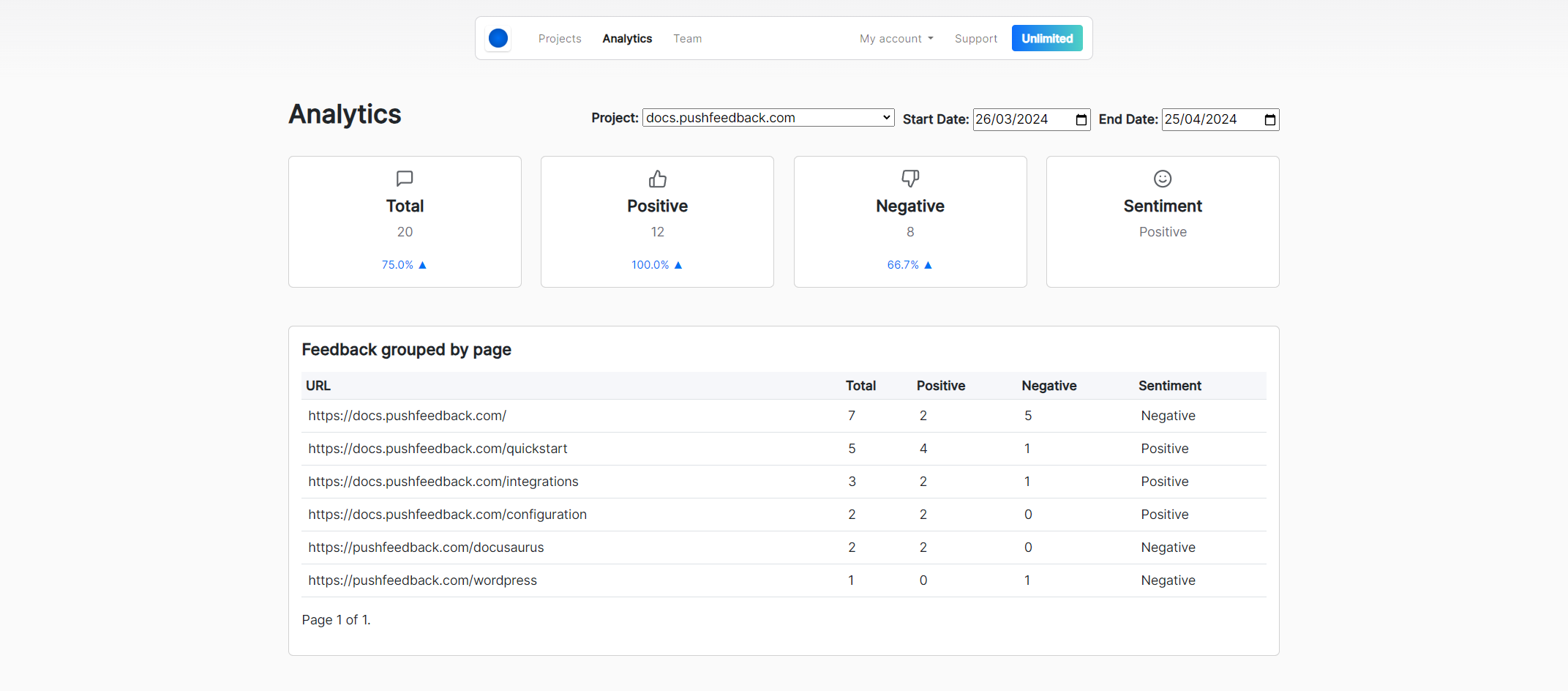
Task: Open the End Date calendar picker icon
Action: point(1270,119)
